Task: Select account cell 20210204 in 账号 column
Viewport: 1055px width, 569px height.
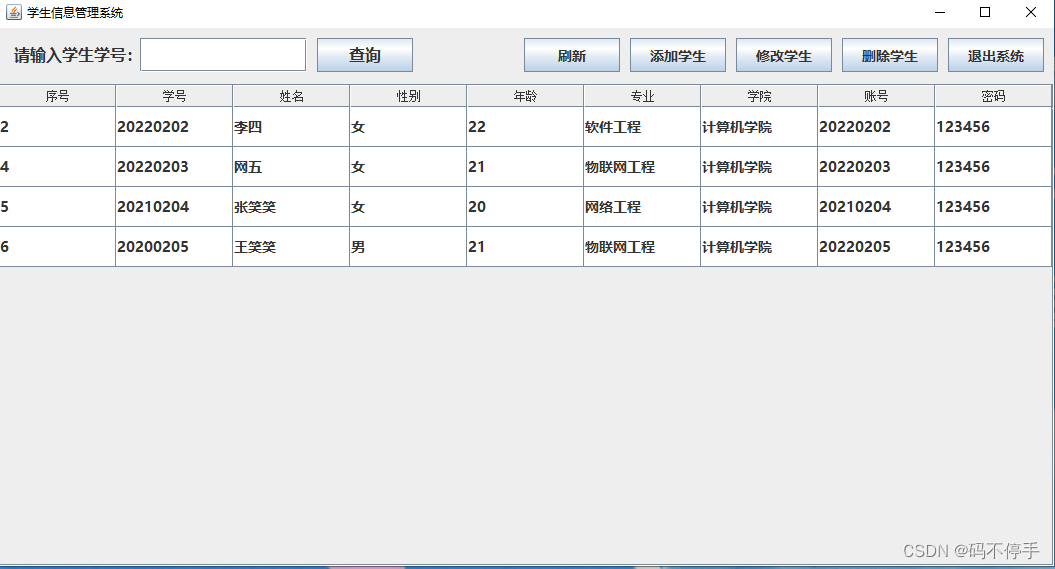Action: (877, 206)
